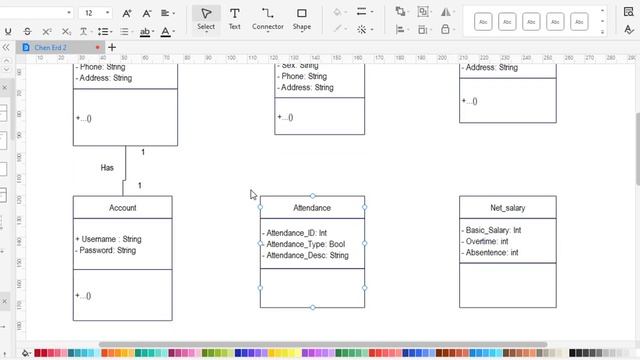Collapse left panel with double chevron

[x=6, y=47]
